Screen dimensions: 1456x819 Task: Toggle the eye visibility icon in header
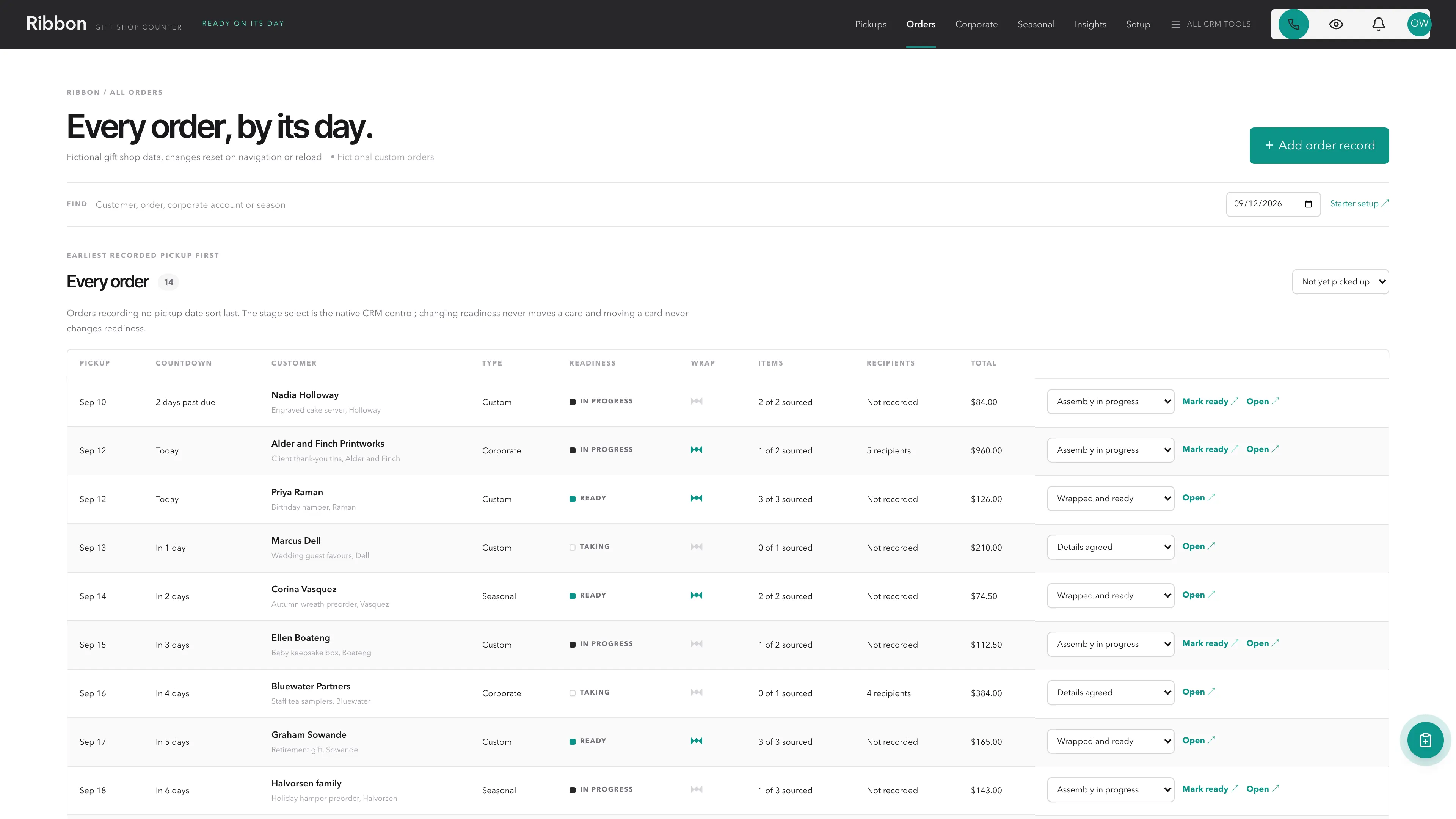(1335, 24)
